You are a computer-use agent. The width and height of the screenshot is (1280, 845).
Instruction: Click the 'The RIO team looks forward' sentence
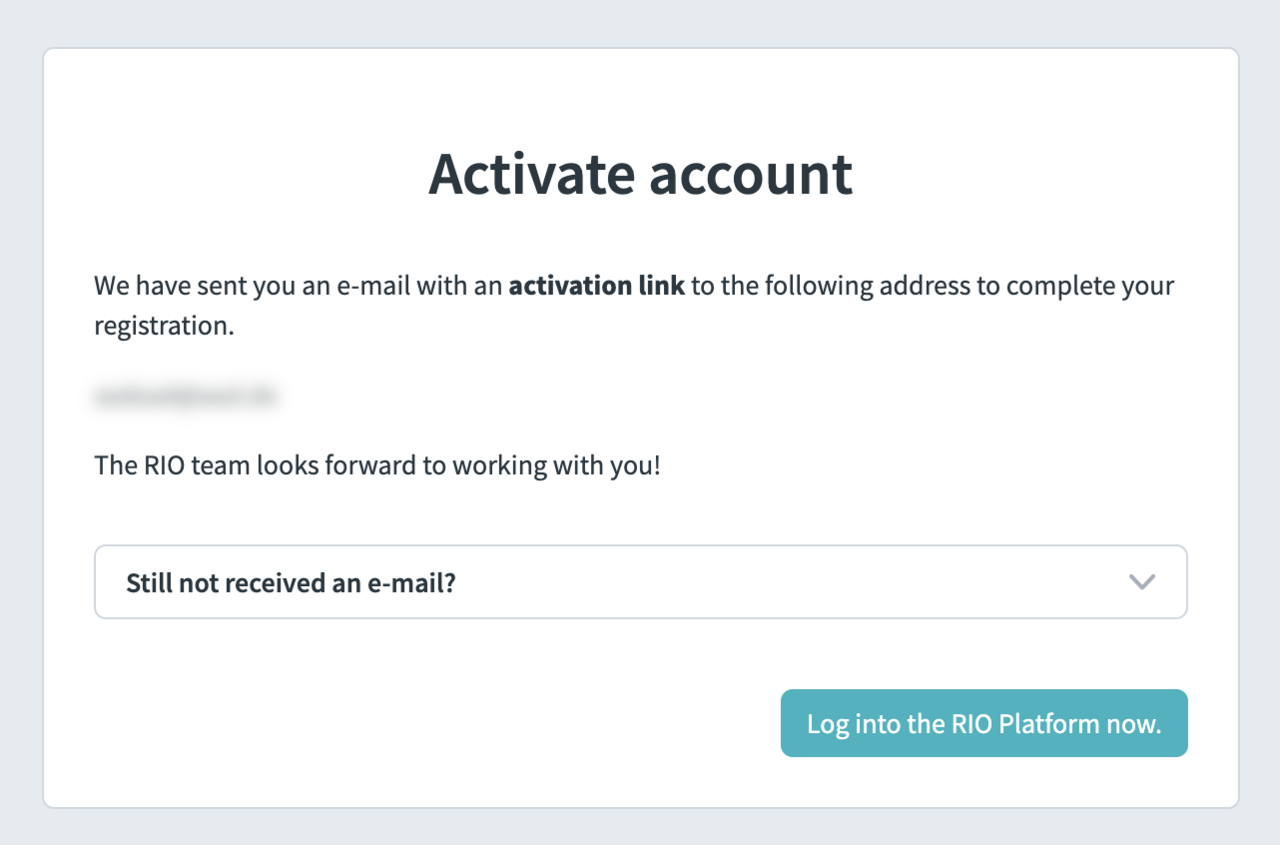point(376,465)
